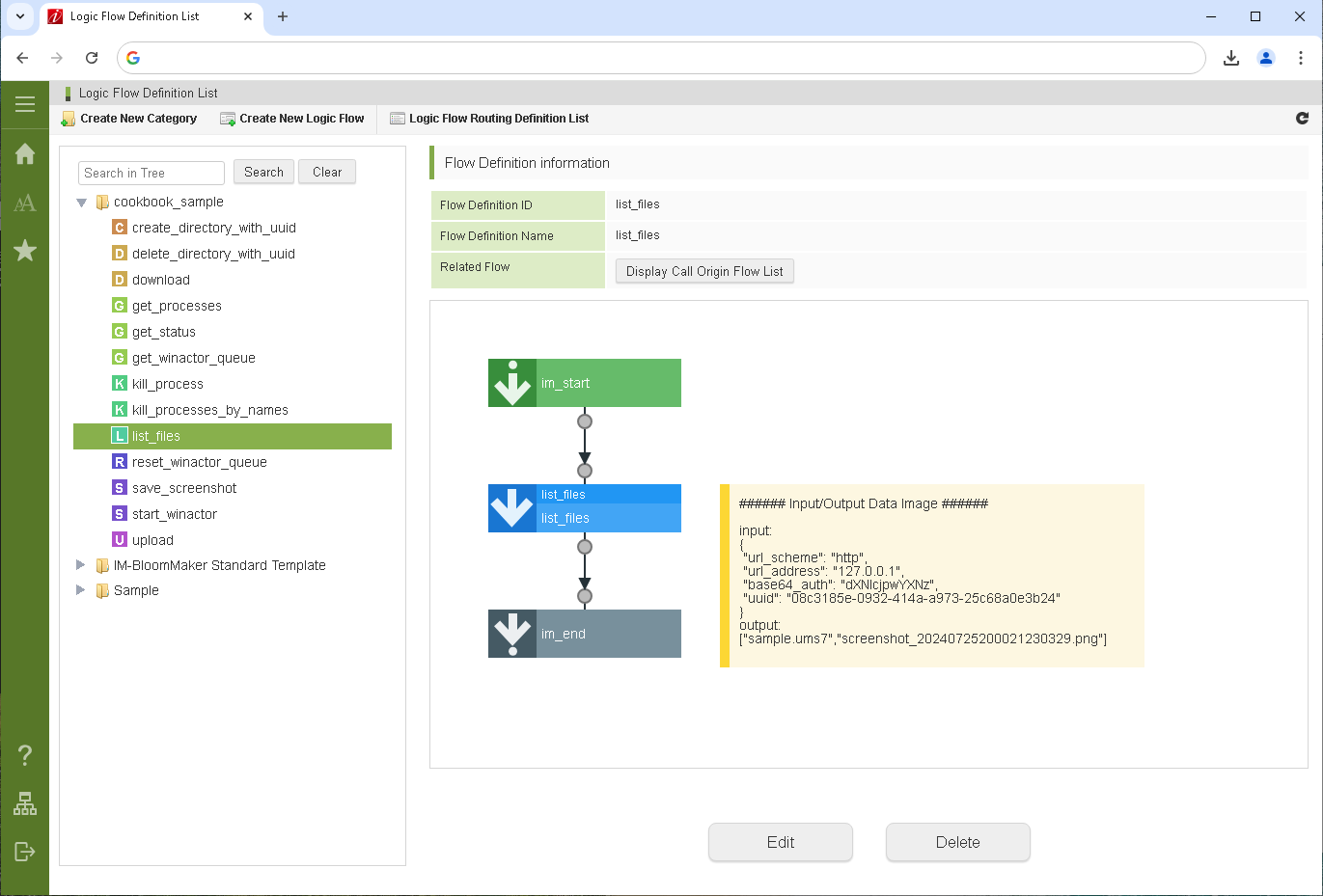The image size is (1323, 896).
Task: Open the hamburger menu in sidebar
Action: 25,104
